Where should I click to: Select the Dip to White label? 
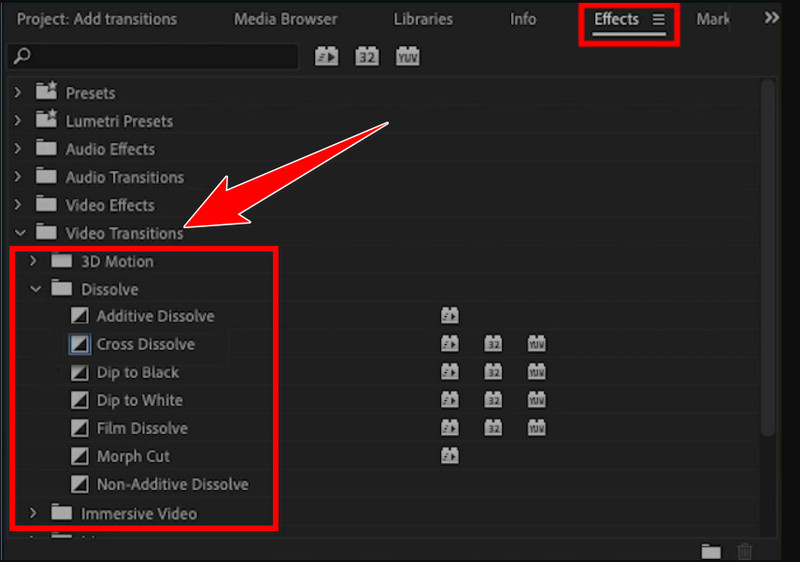pyautogui.click(x=140, y=400)
